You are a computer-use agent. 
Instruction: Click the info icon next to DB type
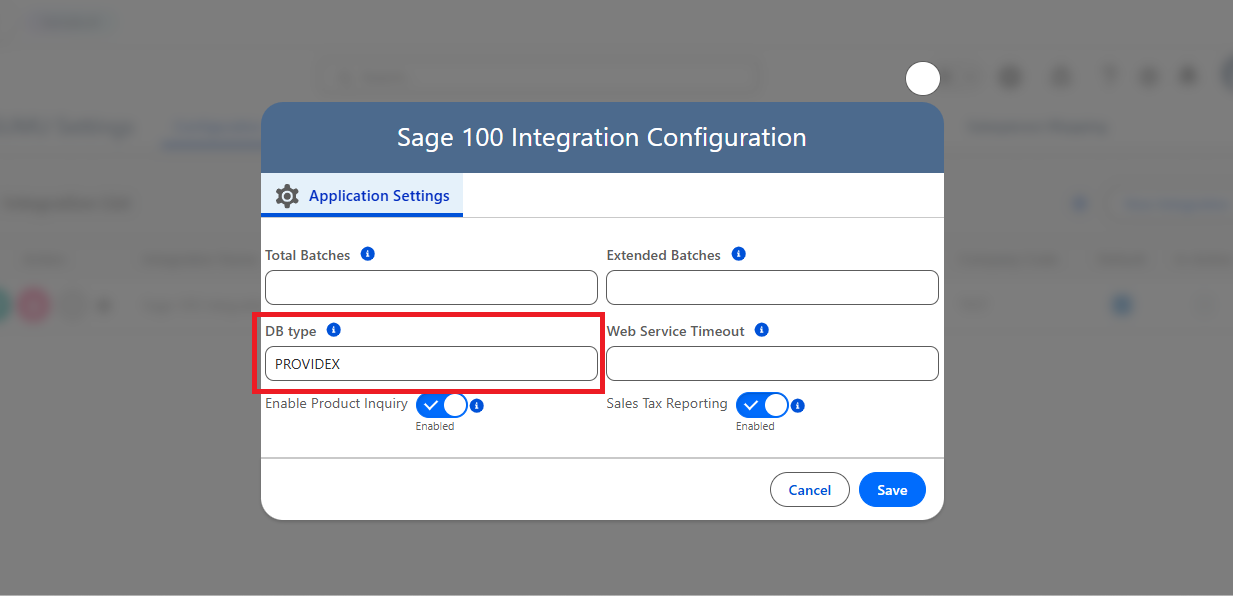(334, 330)
